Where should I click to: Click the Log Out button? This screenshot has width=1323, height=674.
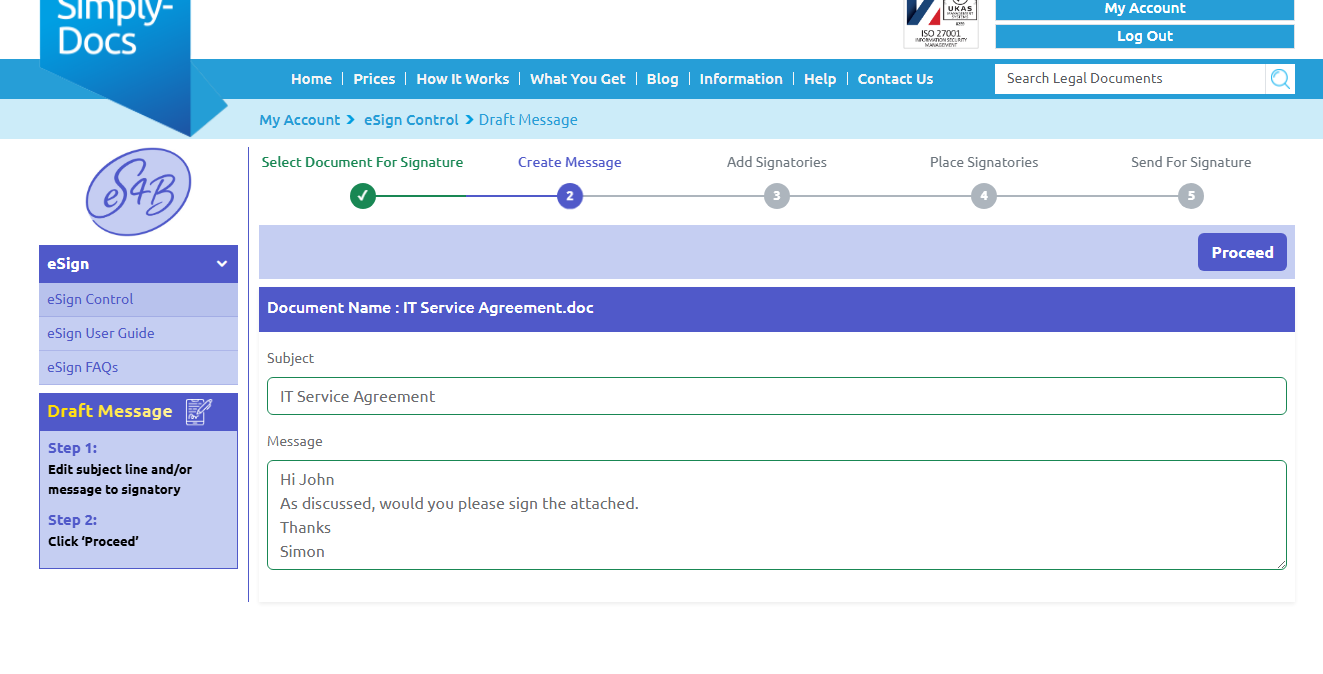[x=1144, y=36]
